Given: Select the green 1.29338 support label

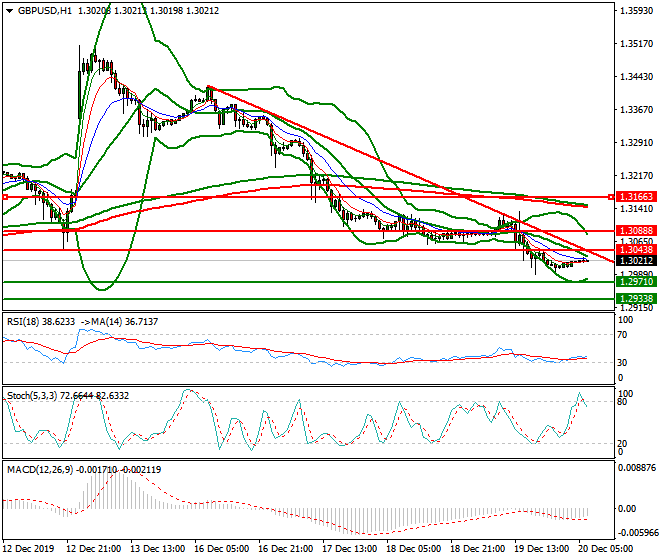Looking at the screenshot, I should tap(634, 299).
